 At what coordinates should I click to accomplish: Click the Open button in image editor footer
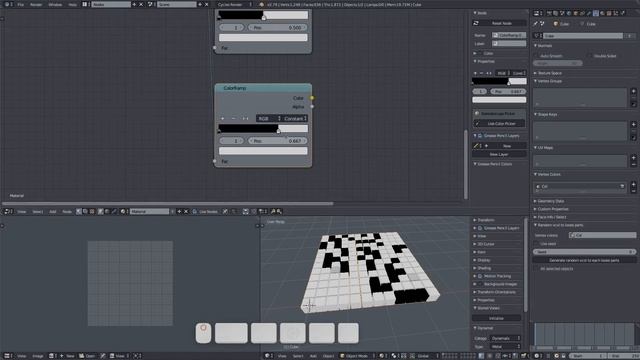[x=87, y=356]
